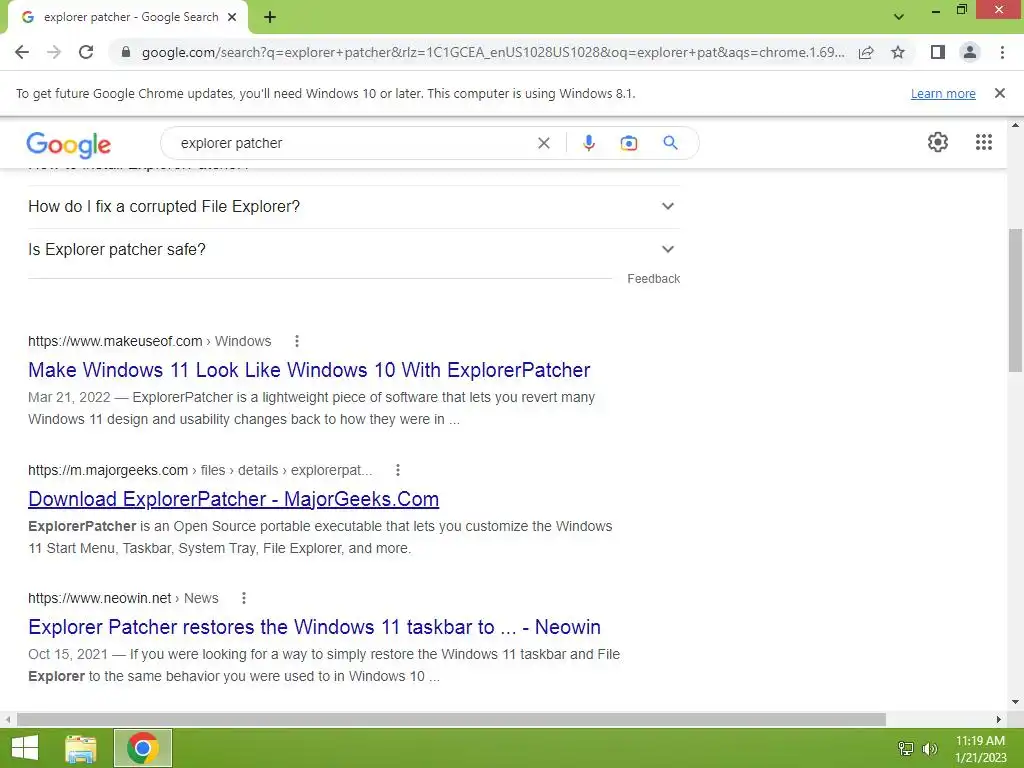Open File Explorer from the taskbar

pos(81,748)
